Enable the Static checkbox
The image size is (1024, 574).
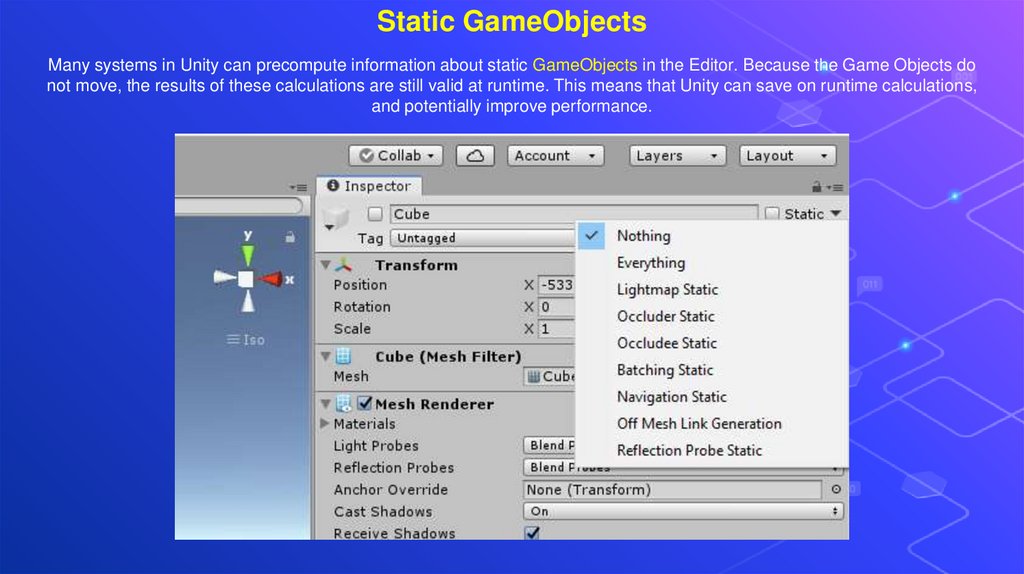(x=772, y=214)
